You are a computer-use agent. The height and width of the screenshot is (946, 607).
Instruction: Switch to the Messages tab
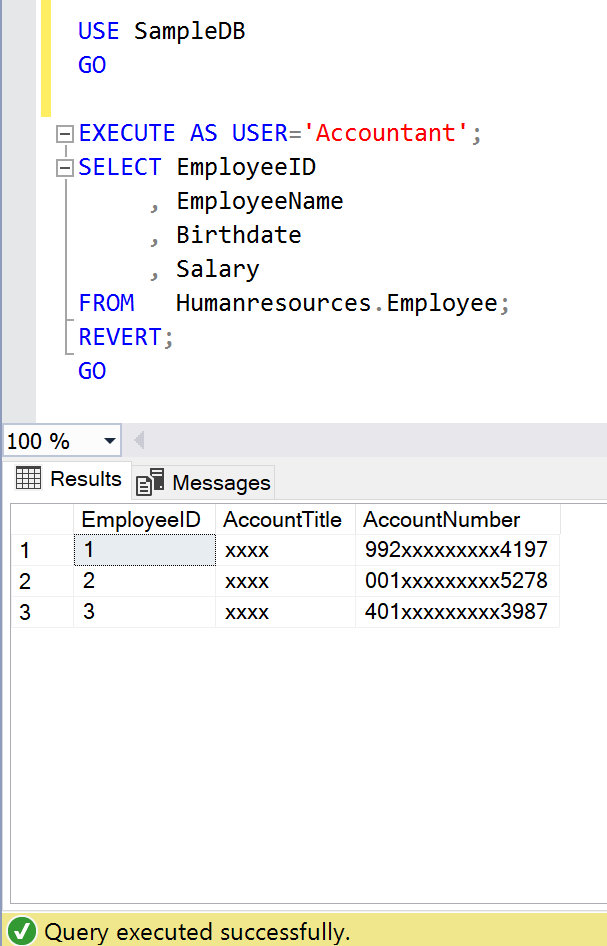204,483
